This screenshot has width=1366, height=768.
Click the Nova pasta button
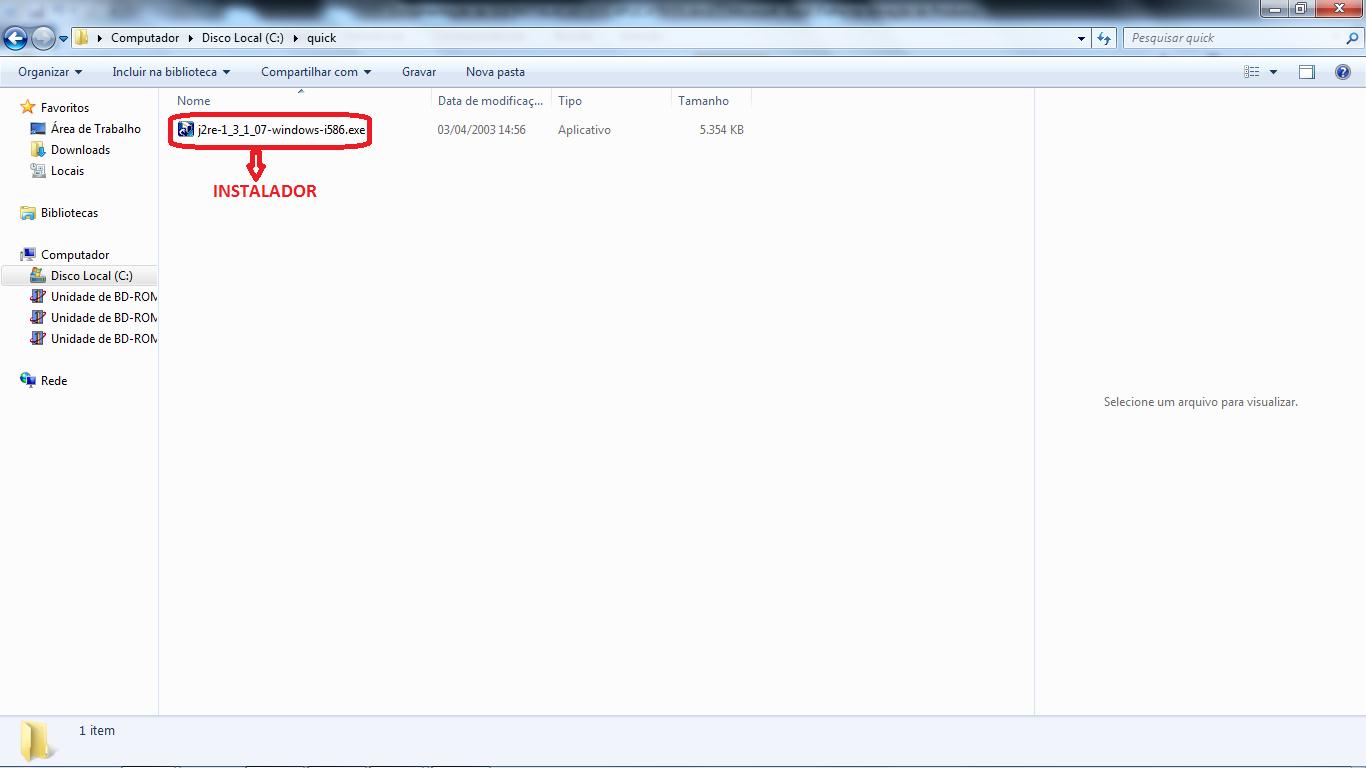pyautogui.click(x=495, y=72)
